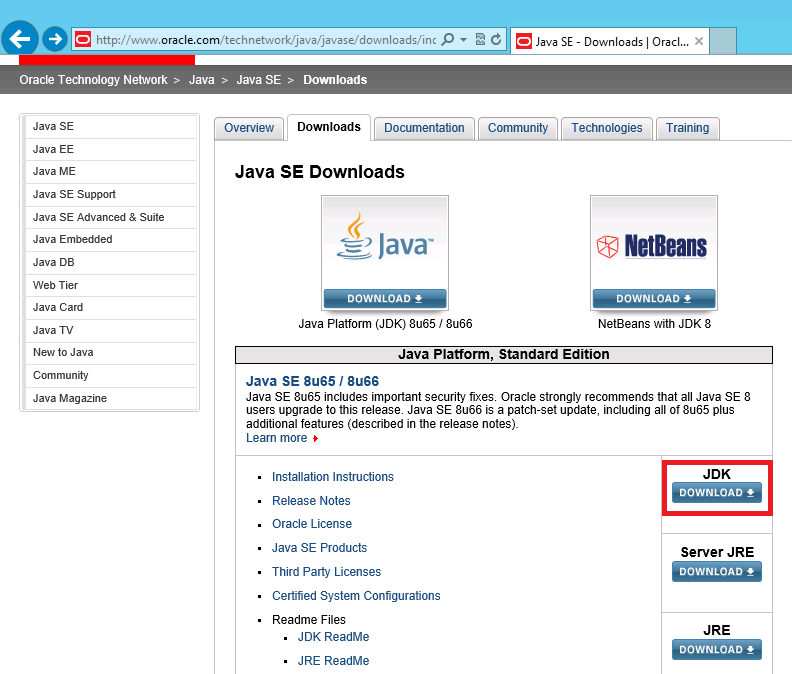Screen dimensions: 792x674
Task: Select the Downloads page tab
Action: 329,127
